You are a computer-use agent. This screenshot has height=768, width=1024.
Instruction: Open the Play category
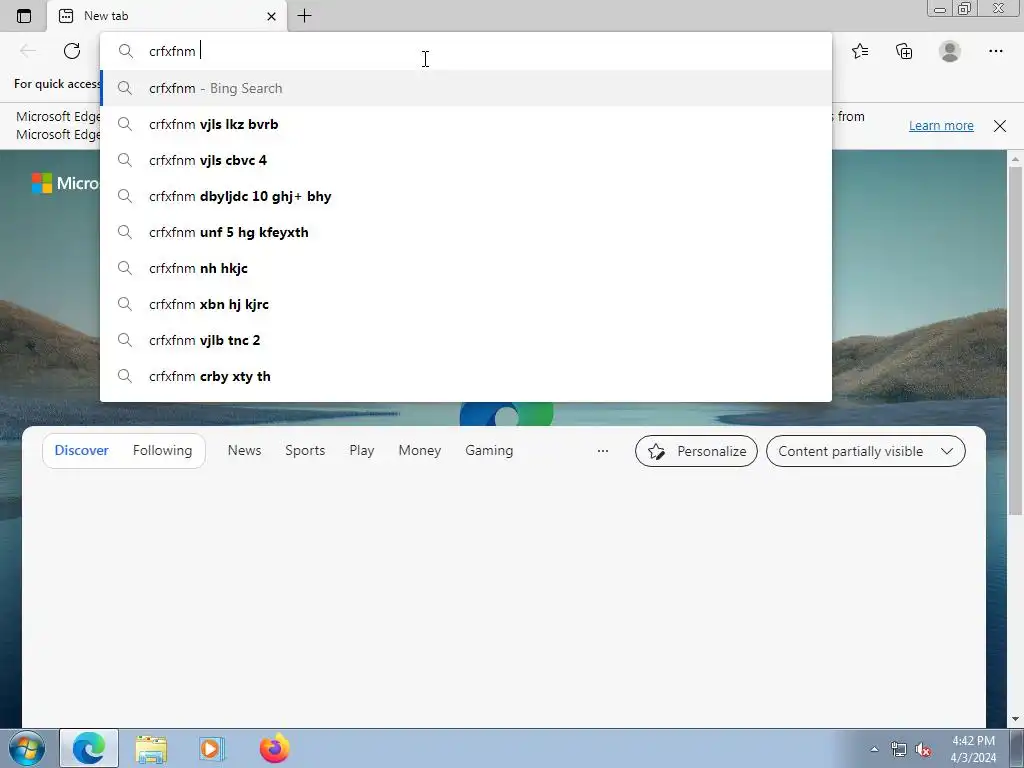(x=362, y=451)
